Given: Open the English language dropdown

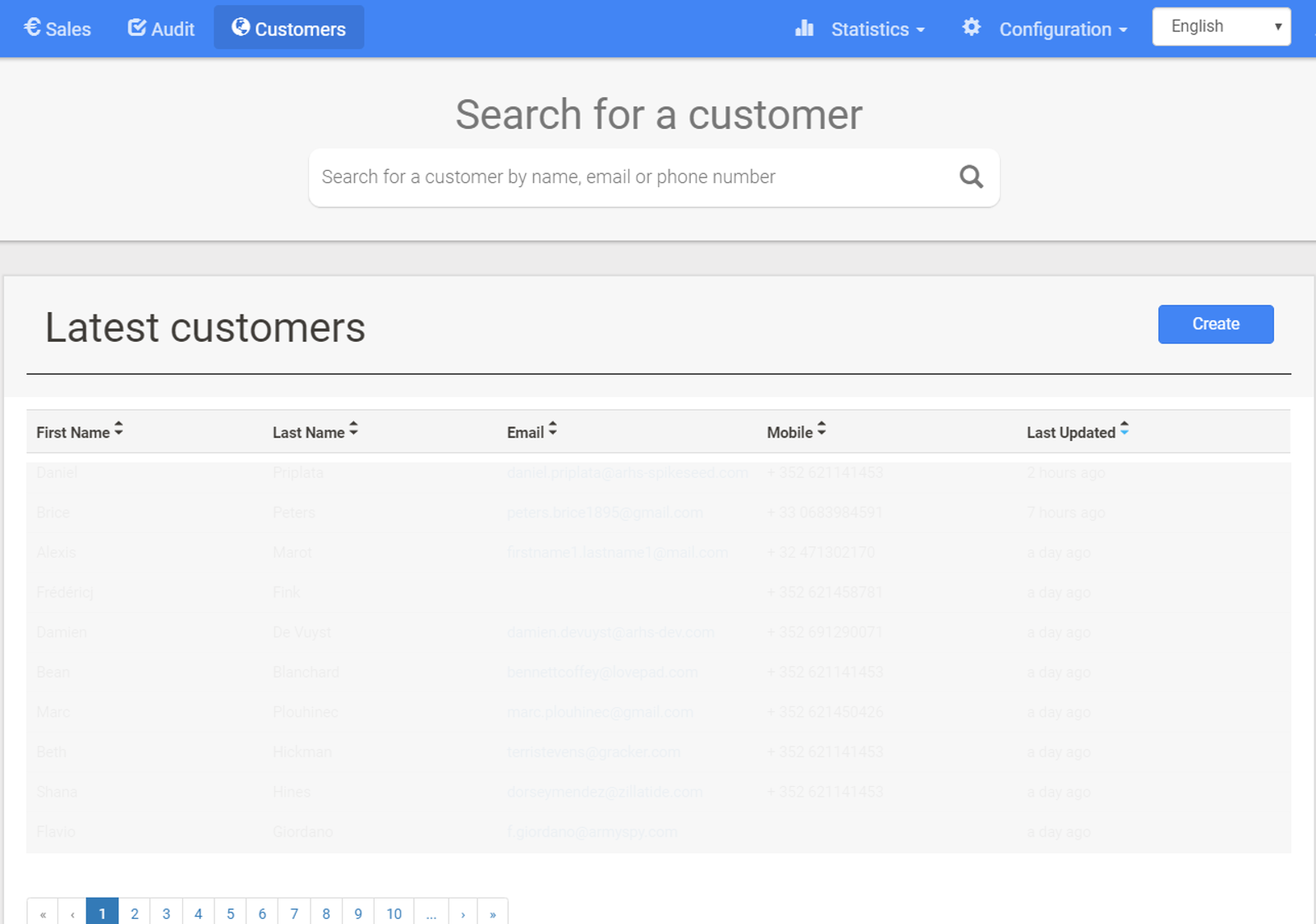Looking at the screenshot, I should [x=1222, y=25].
